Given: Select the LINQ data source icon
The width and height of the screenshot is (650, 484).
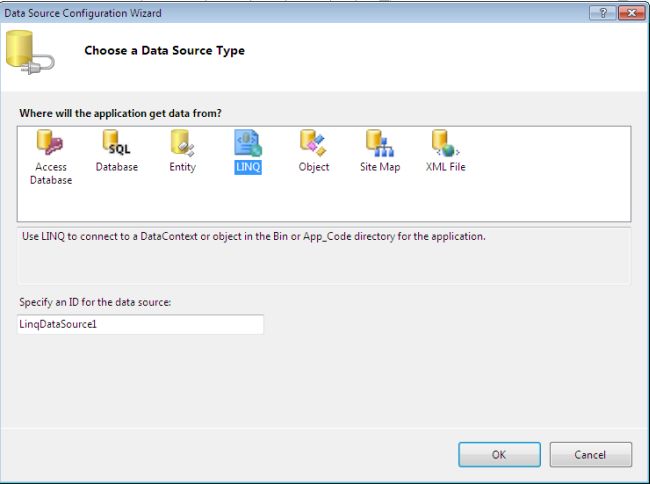Looking at the screenshot, I should [247, 144].
